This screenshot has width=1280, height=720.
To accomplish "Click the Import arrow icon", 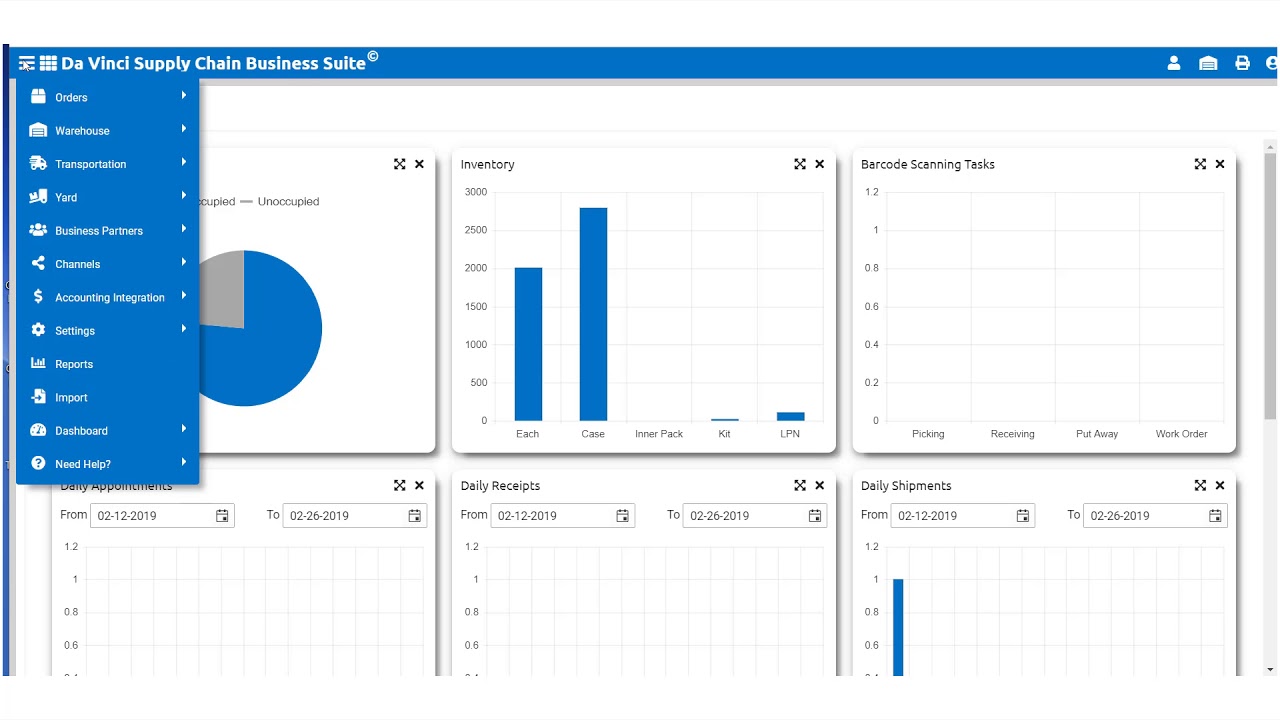I will pyautogui.click(x=38, y=397).
